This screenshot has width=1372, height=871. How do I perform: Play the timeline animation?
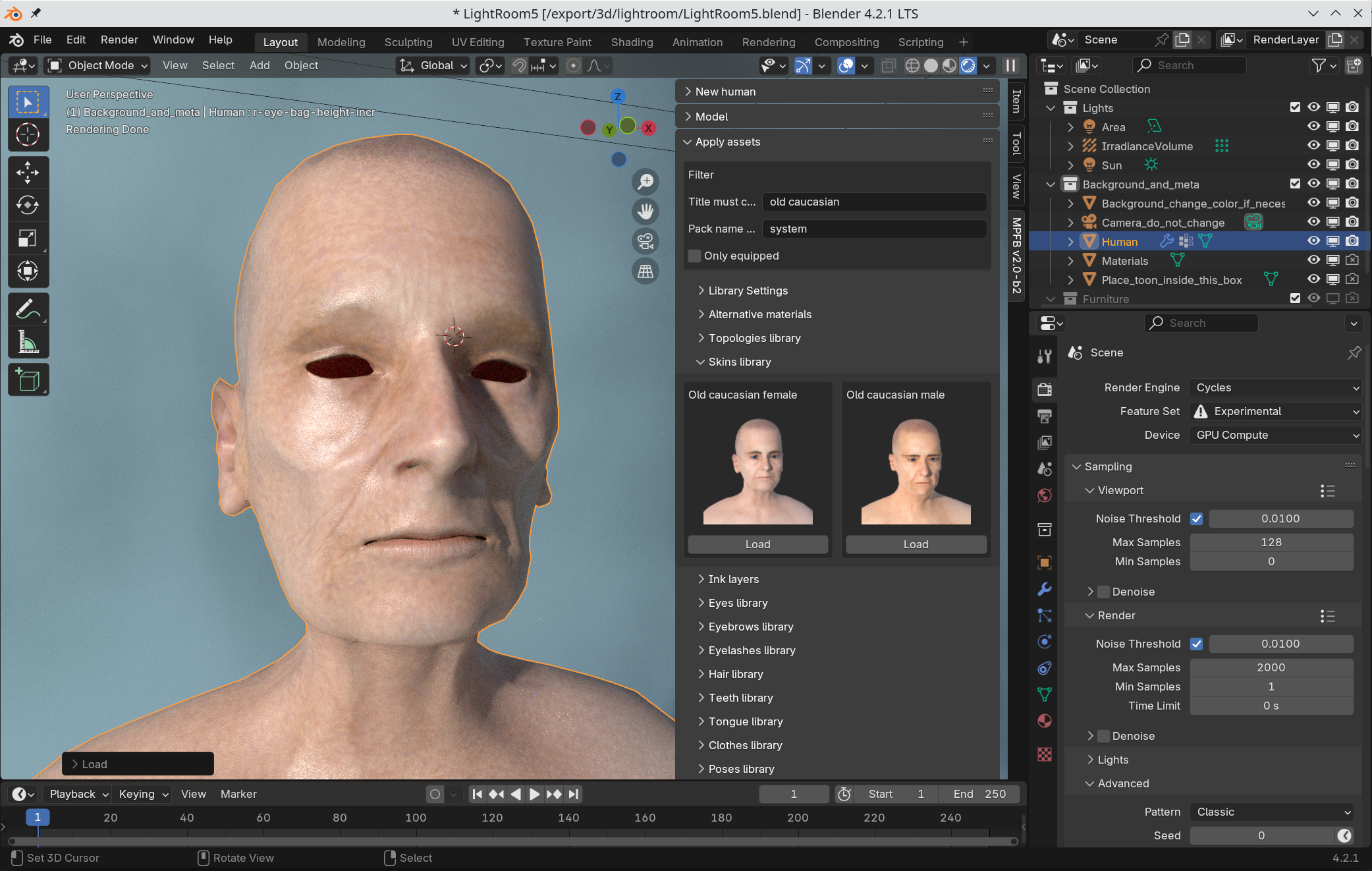pyautogui.click(x=535, y=794)
